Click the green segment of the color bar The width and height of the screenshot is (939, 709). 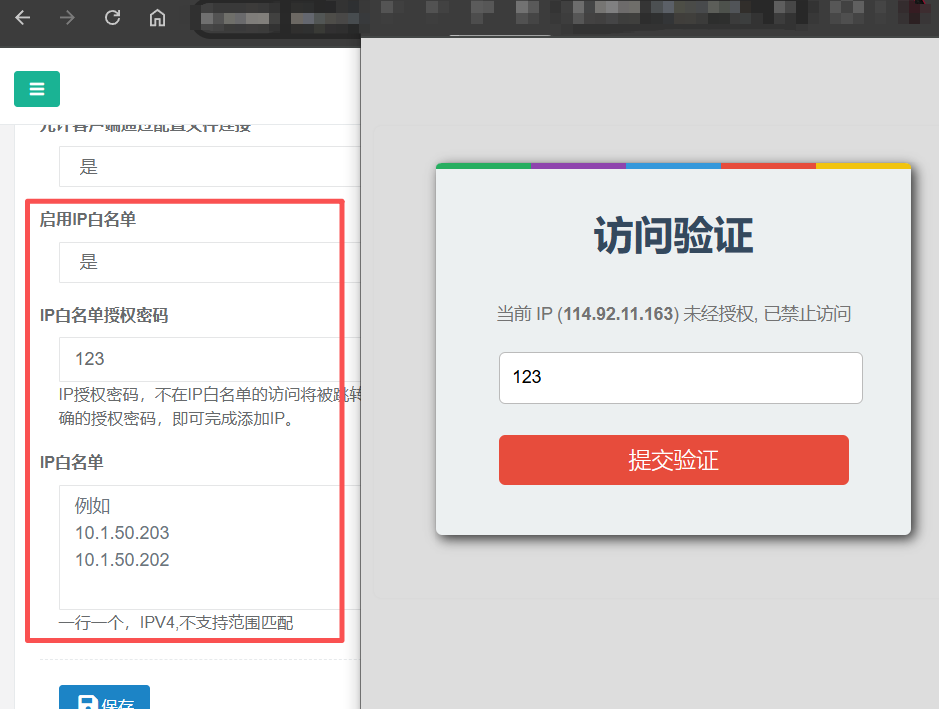point(483,166)
